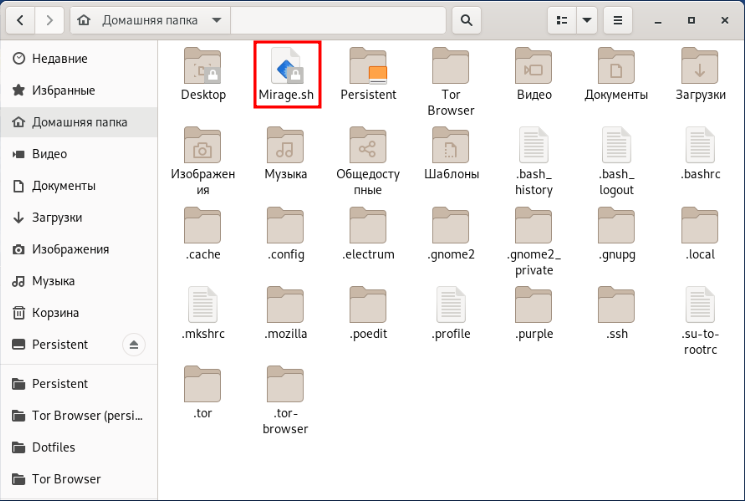Open the .gnupg folder
Image resolution: width=745 pixels, height=501 pixels.
pyautogui.click(x=617, y=227)
